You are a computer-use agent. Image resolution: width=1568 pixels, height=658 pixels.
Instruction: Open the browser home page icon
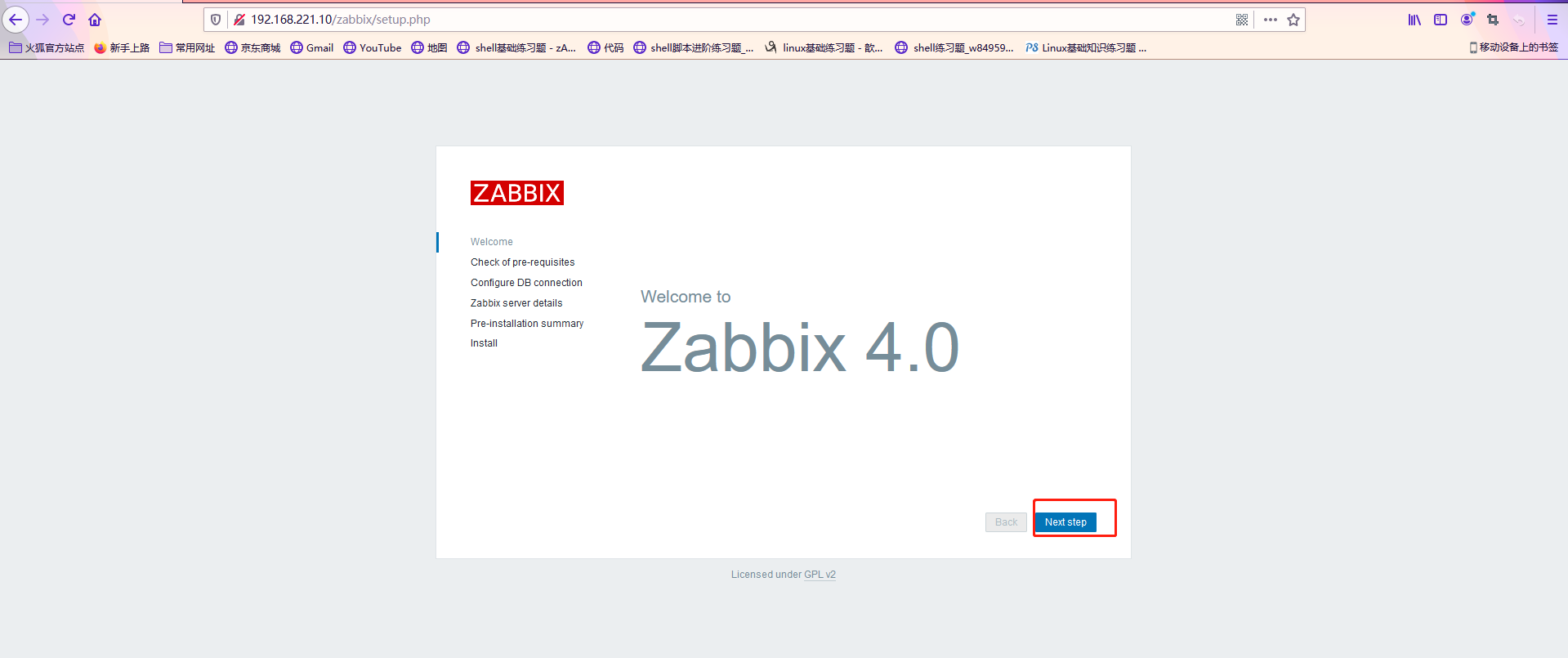click(95, 20)
